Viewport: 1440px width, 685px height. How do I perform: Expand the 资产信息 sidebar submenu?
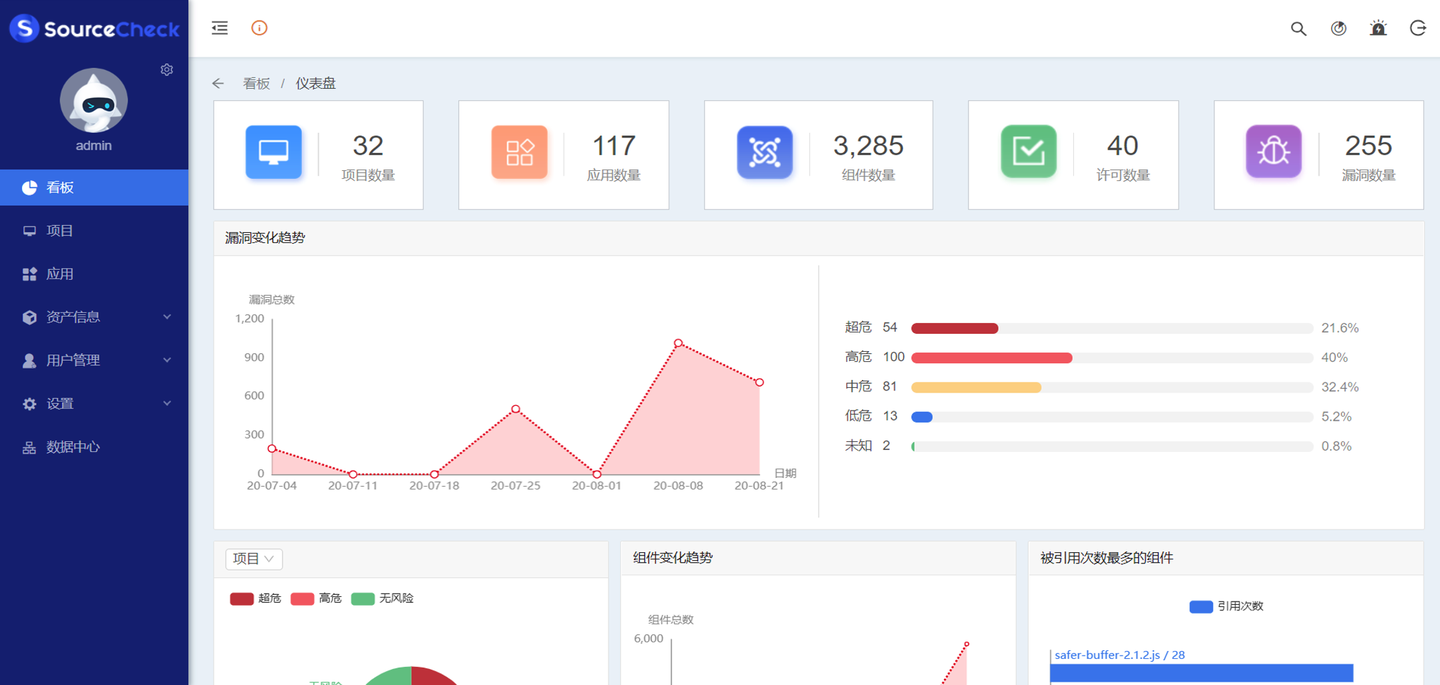[x=94, y=317]
